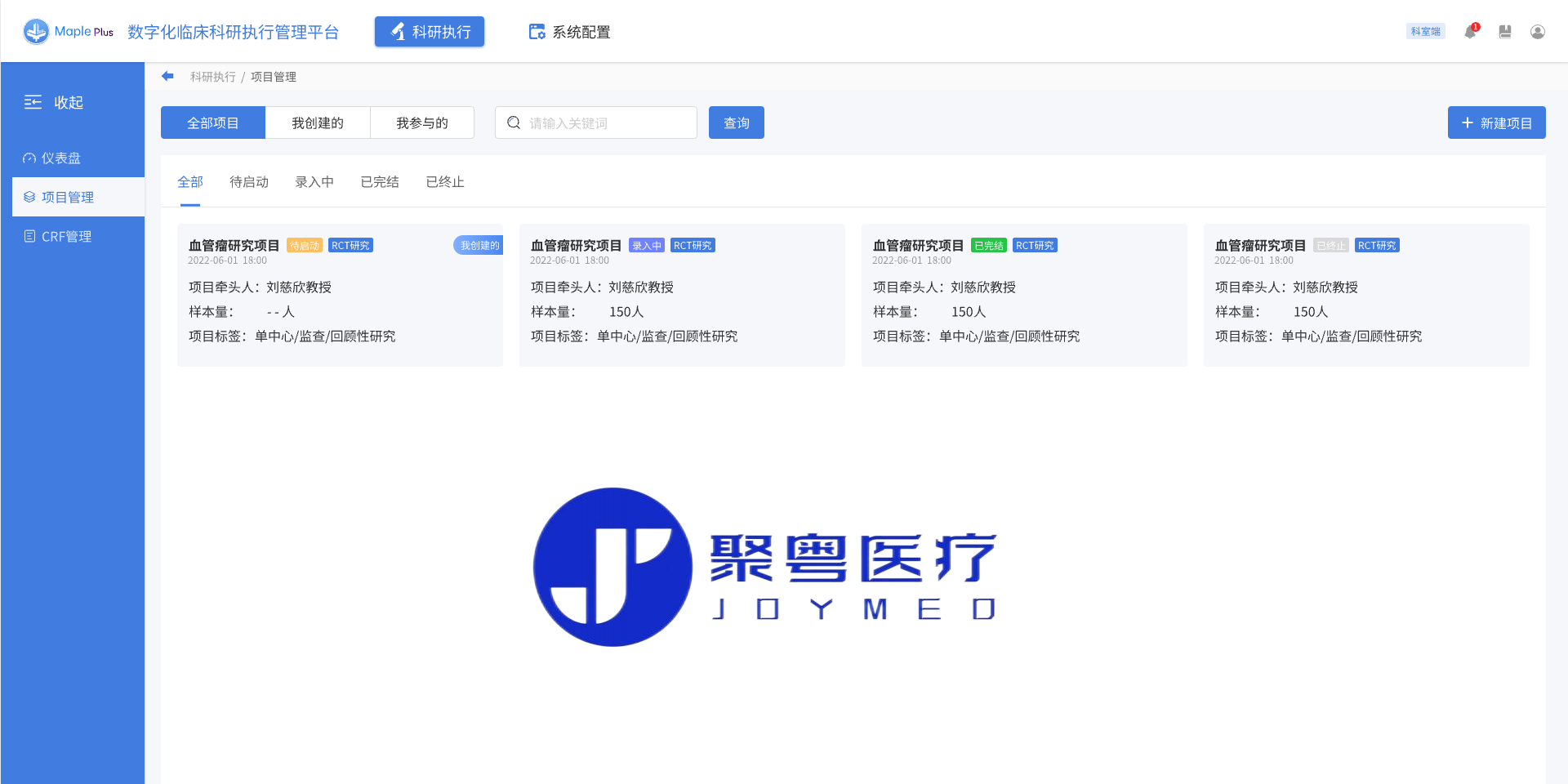
Task: Select 科研执行 top navigation item
Action: [430, 32]
